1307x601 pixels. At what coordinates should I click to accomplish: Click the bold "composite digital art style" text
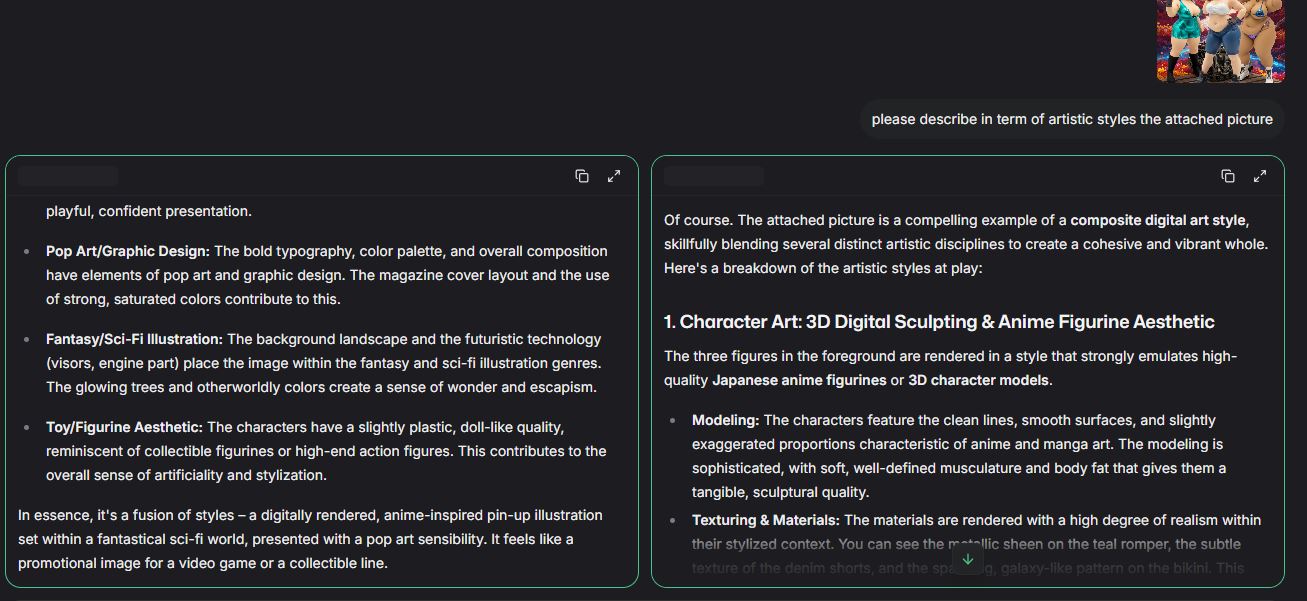point(1158,220)
